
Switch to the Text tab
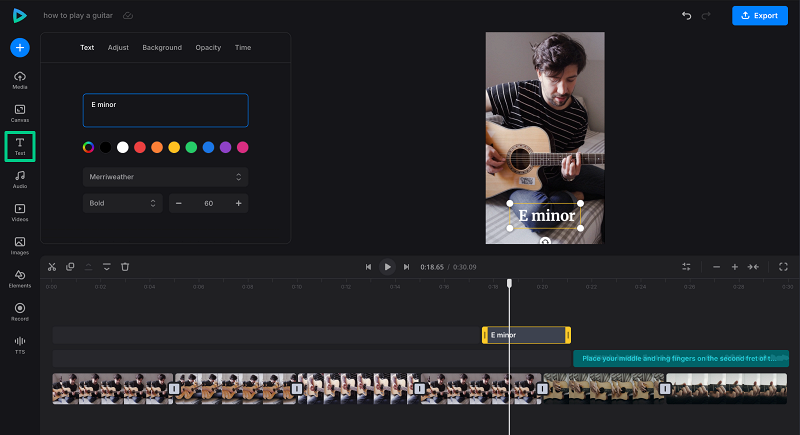coord(87,47)
